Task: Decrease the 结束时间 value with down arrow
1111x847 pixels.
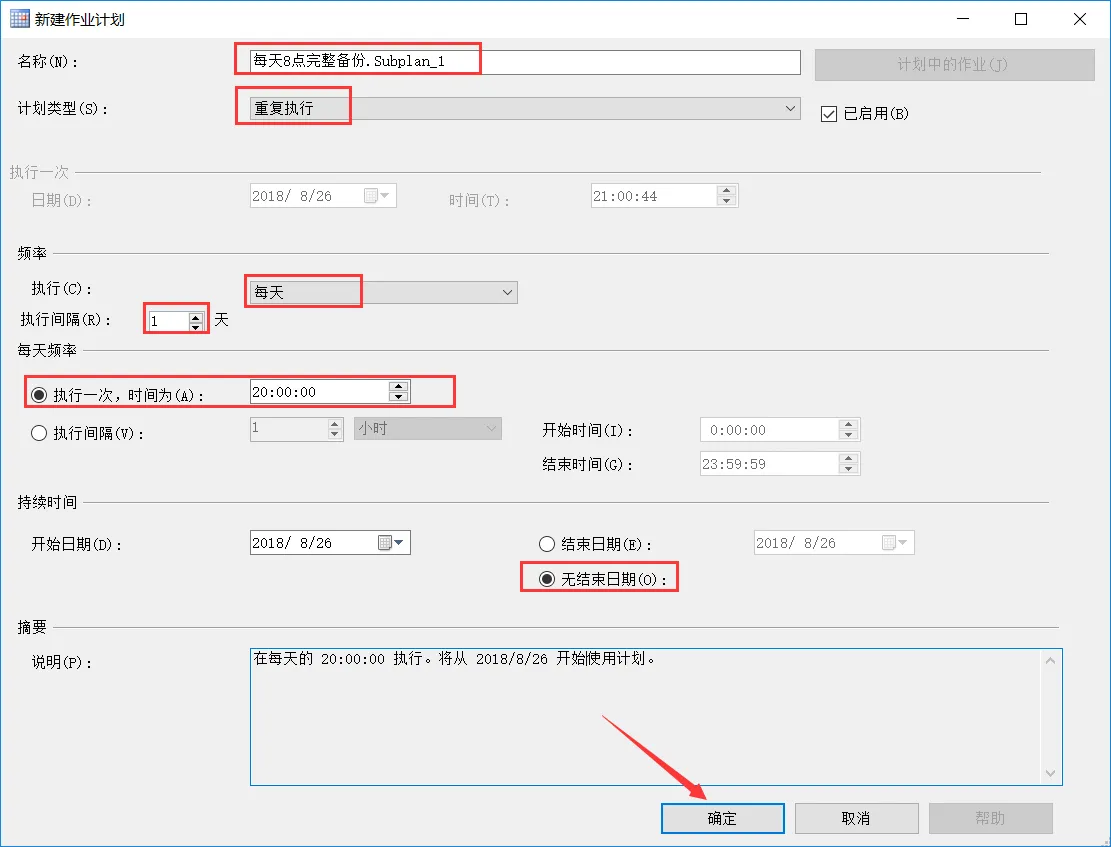Action: click(848, 469)
